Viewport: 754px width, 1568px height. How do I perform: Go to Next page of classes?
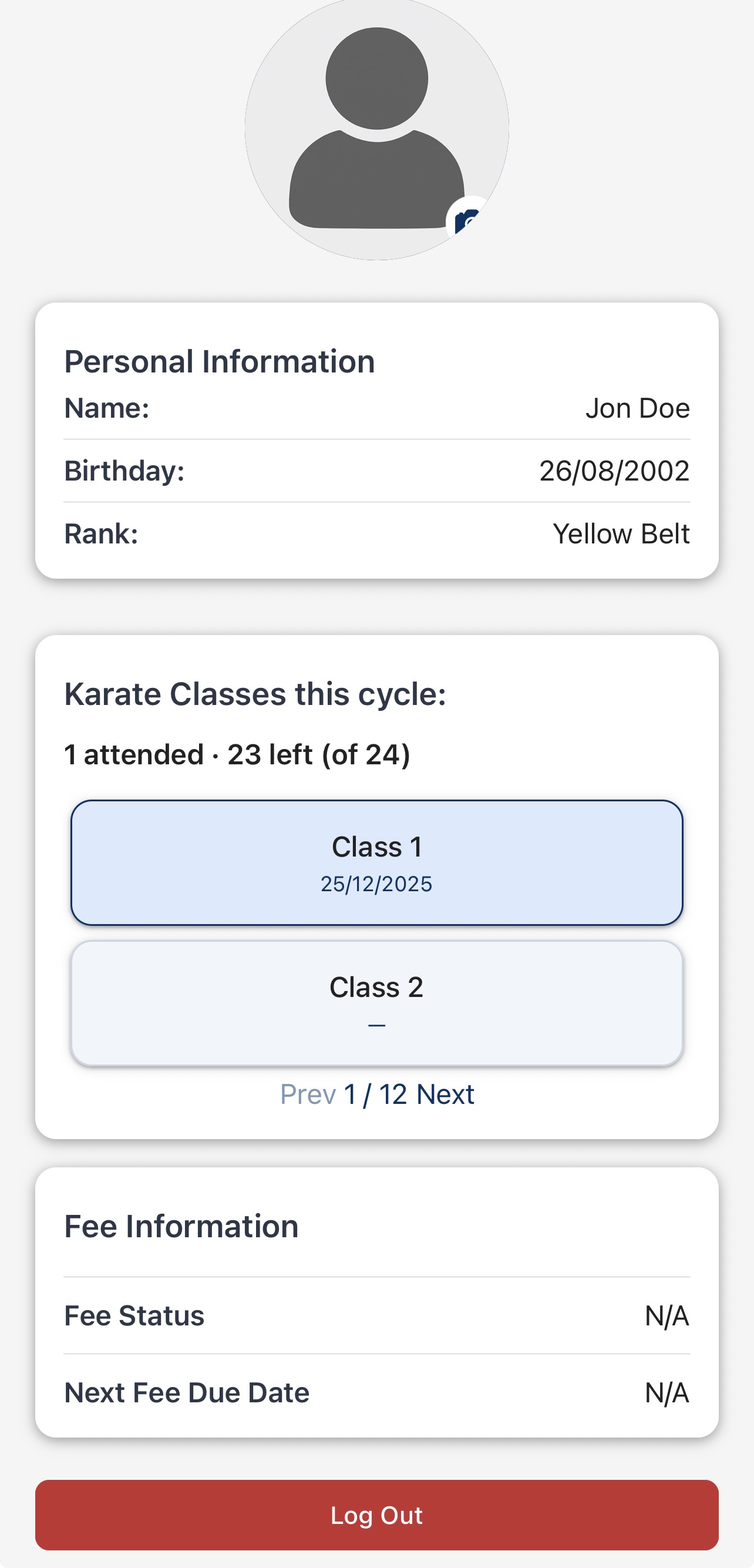pos(446,1094)
